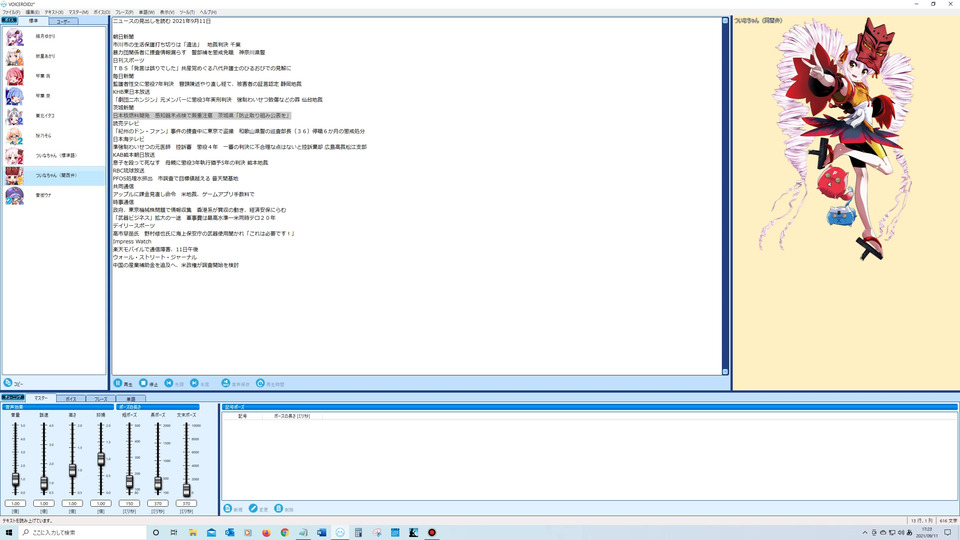Select the 琴葉 茜 voice avatar

15,77
